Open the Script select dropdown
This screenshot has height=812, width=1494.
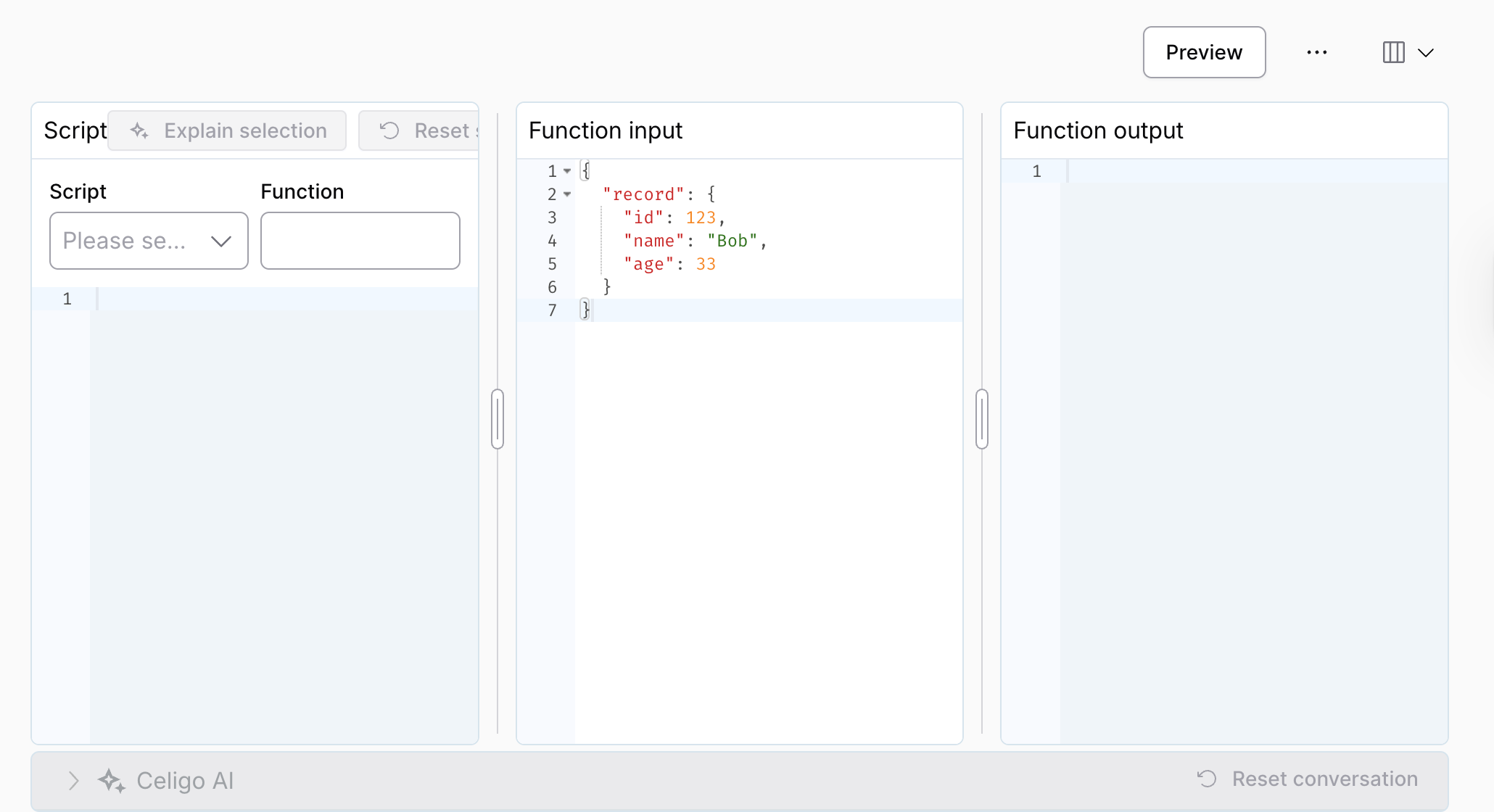click(x=149, y=241)
